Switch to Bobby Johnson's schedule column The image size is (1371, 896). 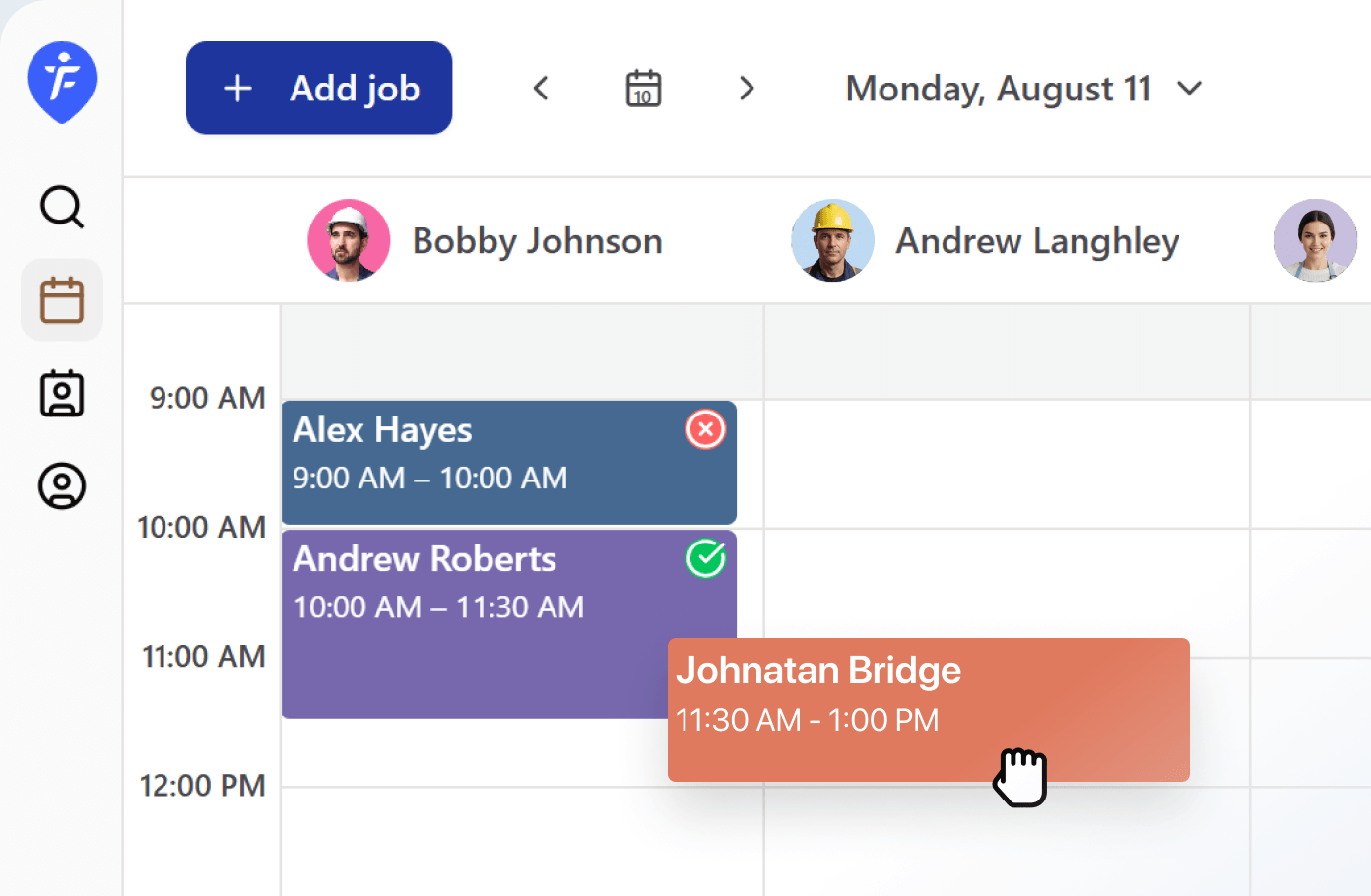tap(537, 240)
